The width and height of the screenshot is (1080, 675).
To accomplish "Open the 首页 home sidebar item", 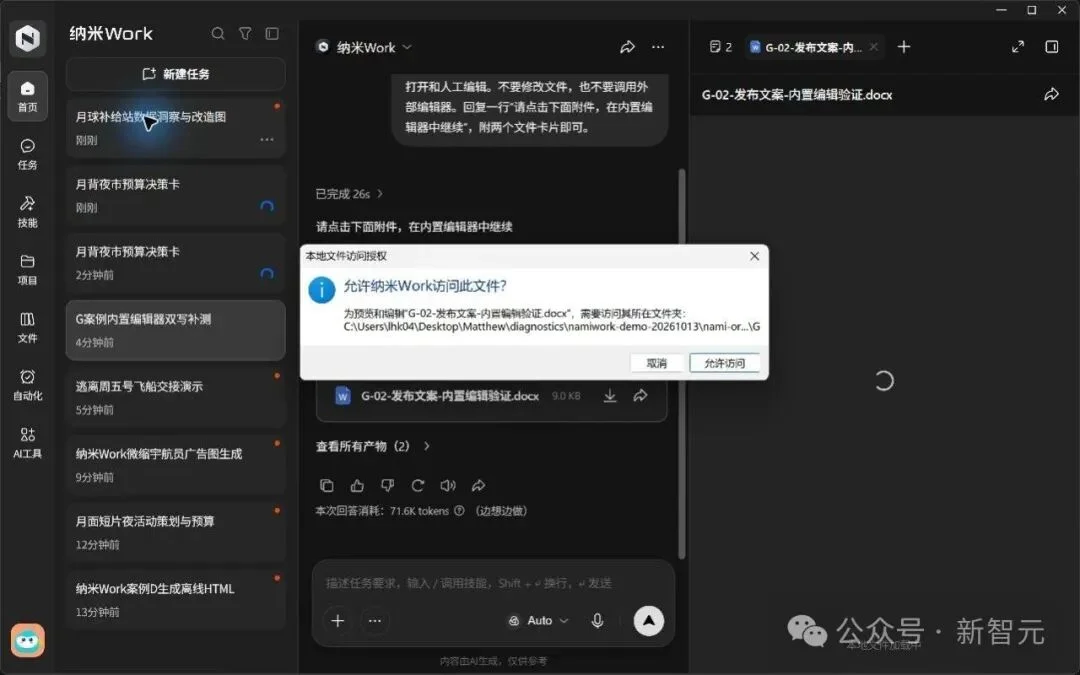I will coord(28,96).
